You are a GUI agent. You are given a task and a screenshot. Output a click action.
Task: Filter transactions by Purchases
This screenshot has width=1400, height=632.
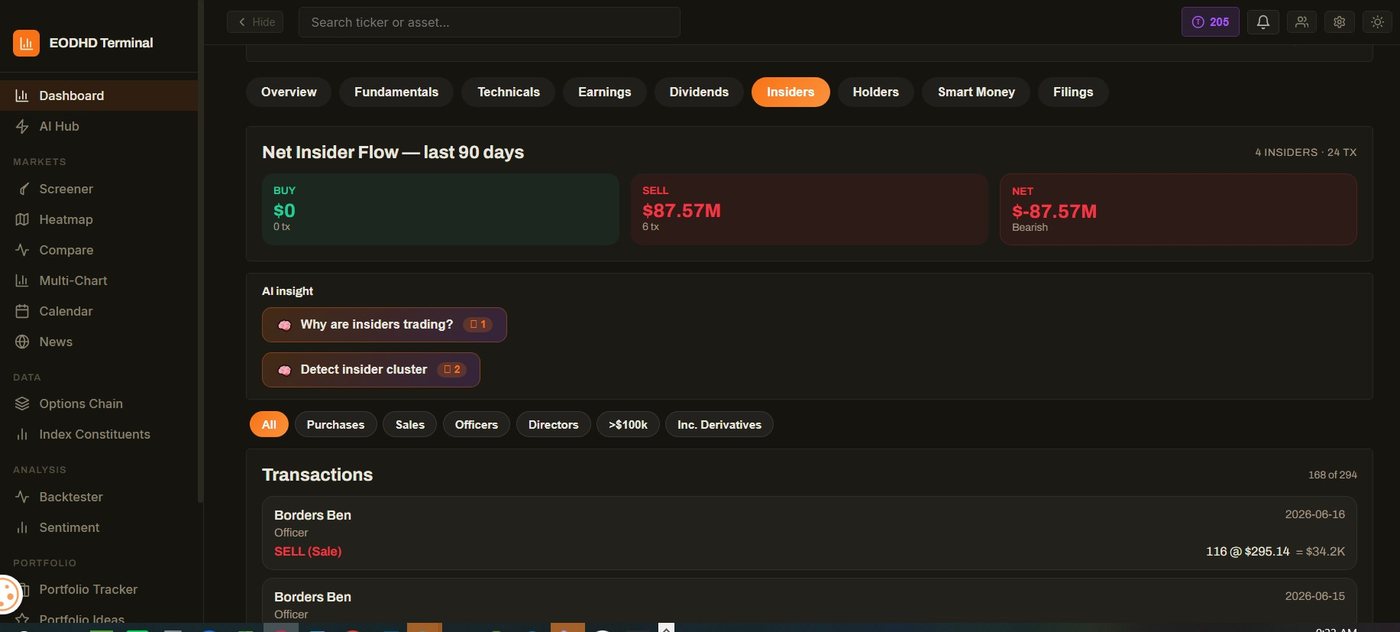tap(335, 425)
